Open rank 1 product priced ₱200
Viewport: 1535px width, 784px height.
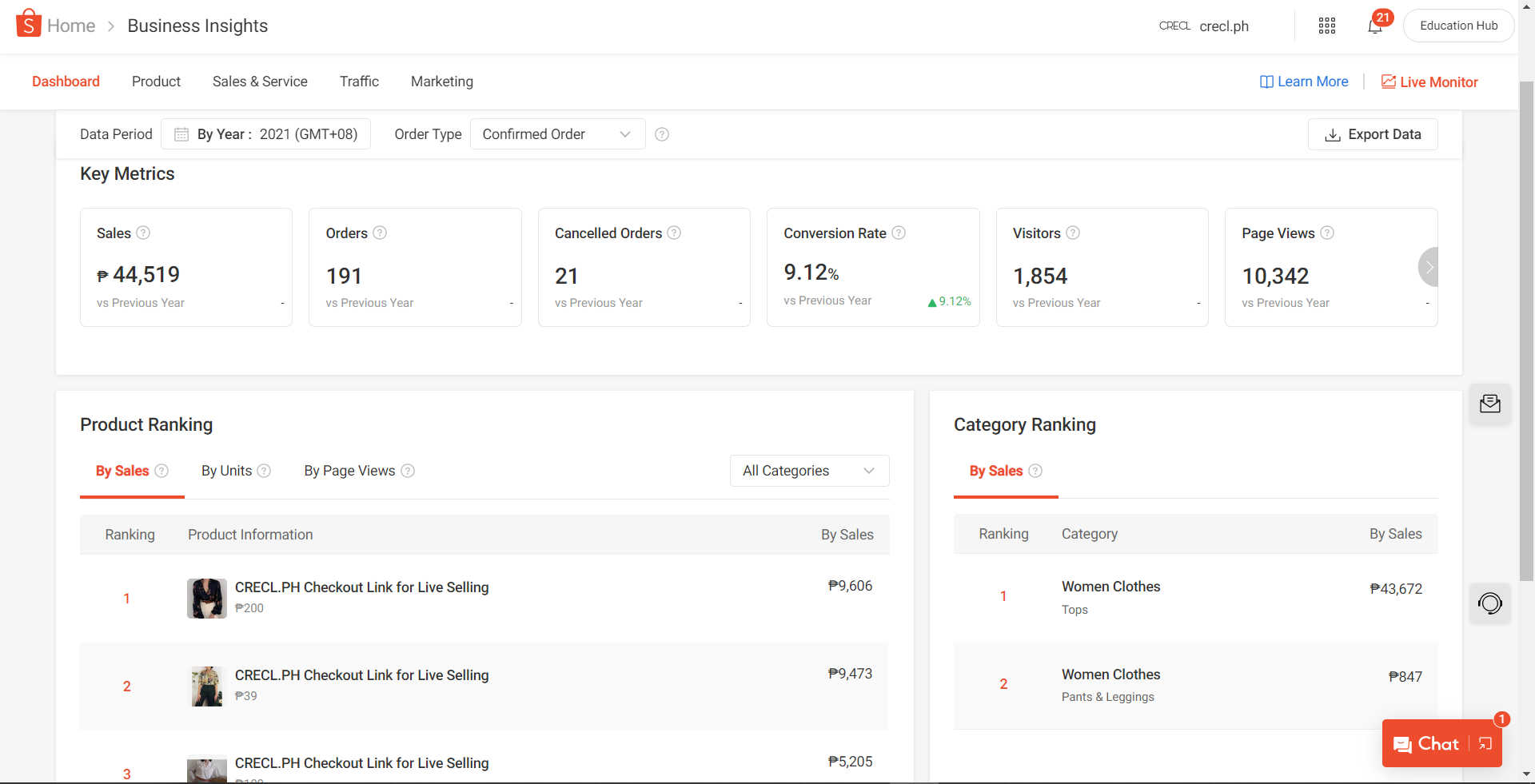coord(361,587)
